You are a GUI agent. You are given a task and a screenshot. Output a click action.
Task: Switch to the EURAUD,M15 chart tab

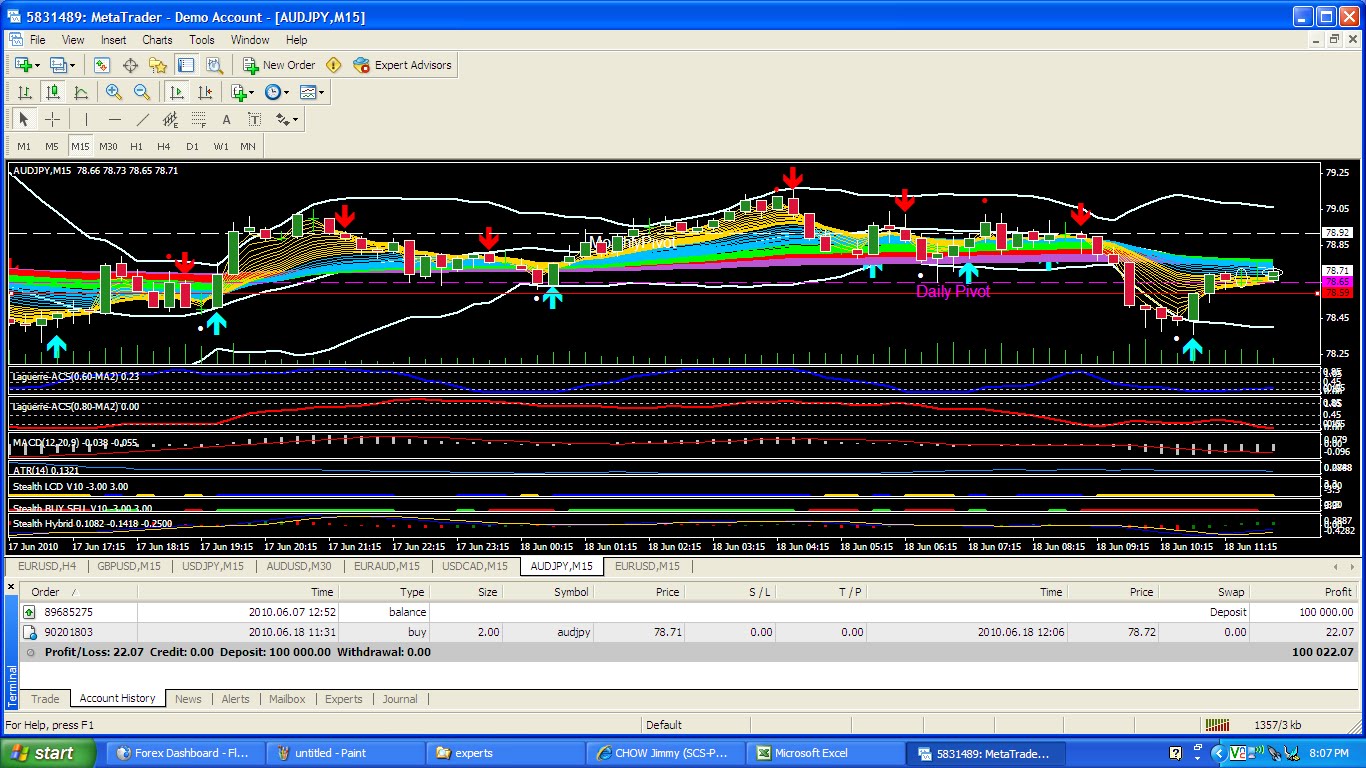[x=388, y=566]
